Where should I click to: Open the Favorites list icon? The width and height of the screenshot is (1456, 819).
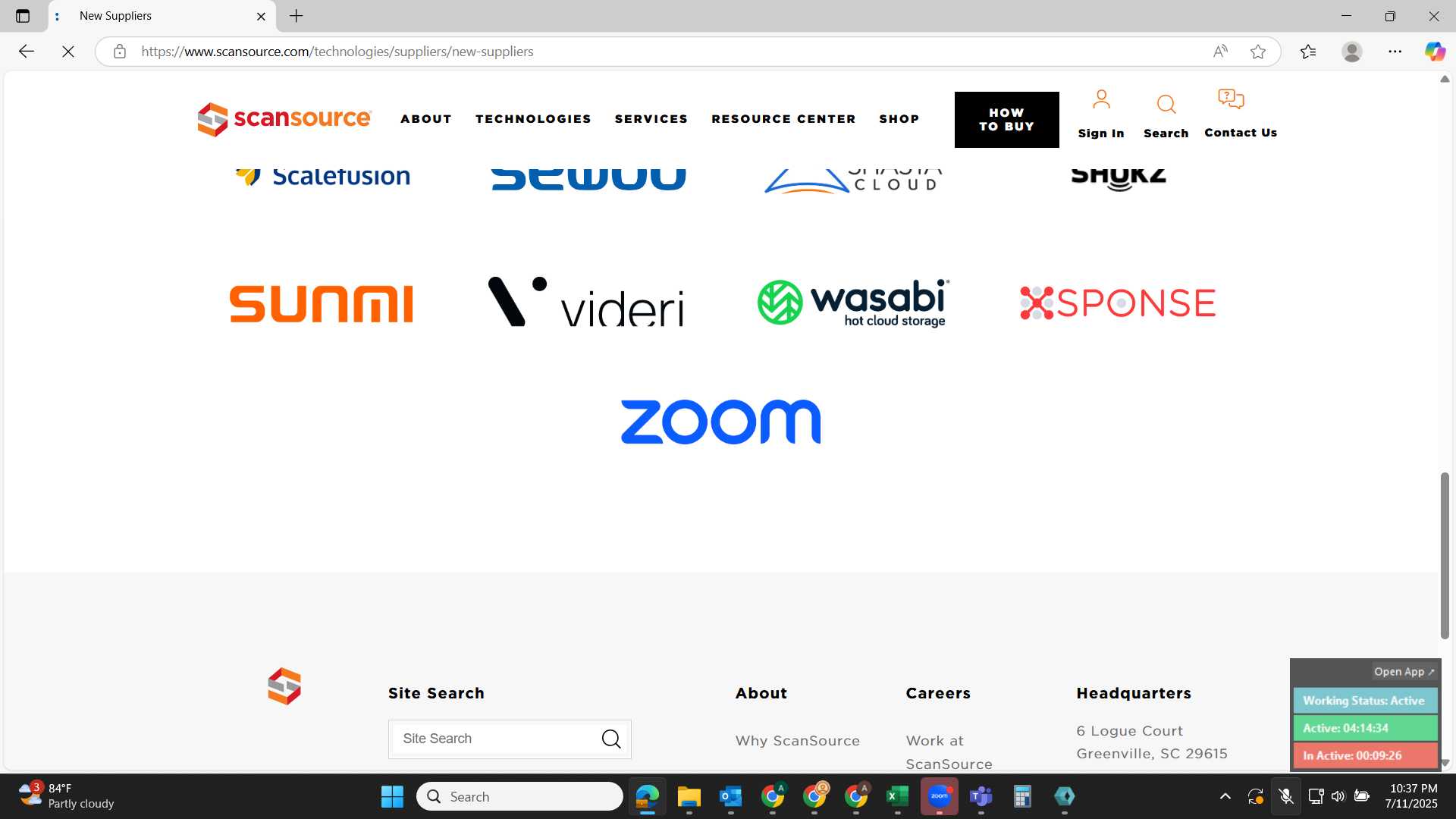click(x=1308, y=52)
